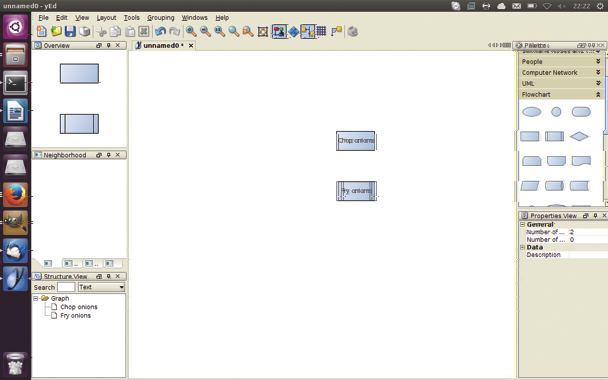Open Thunderbird from the launcher

click(x=16, y=250)
